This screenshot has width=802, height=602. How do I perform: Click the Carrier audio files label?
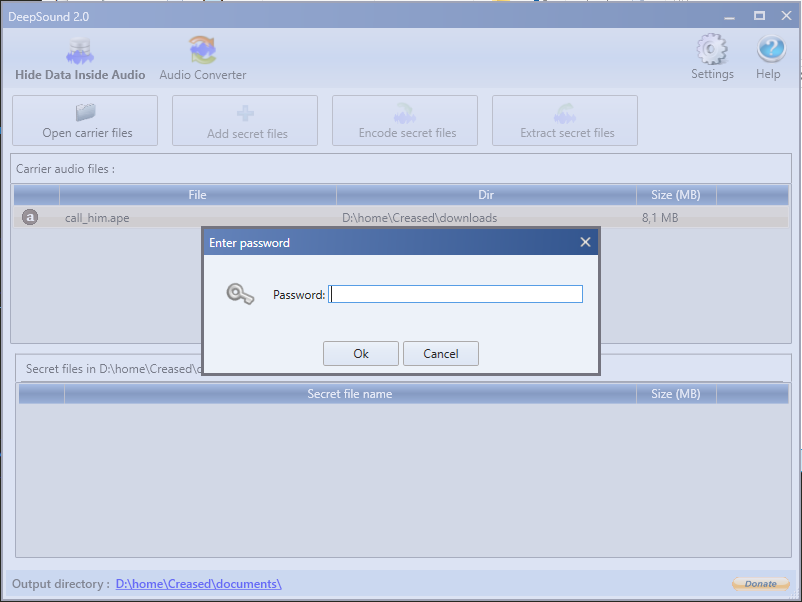pos(65,169)
